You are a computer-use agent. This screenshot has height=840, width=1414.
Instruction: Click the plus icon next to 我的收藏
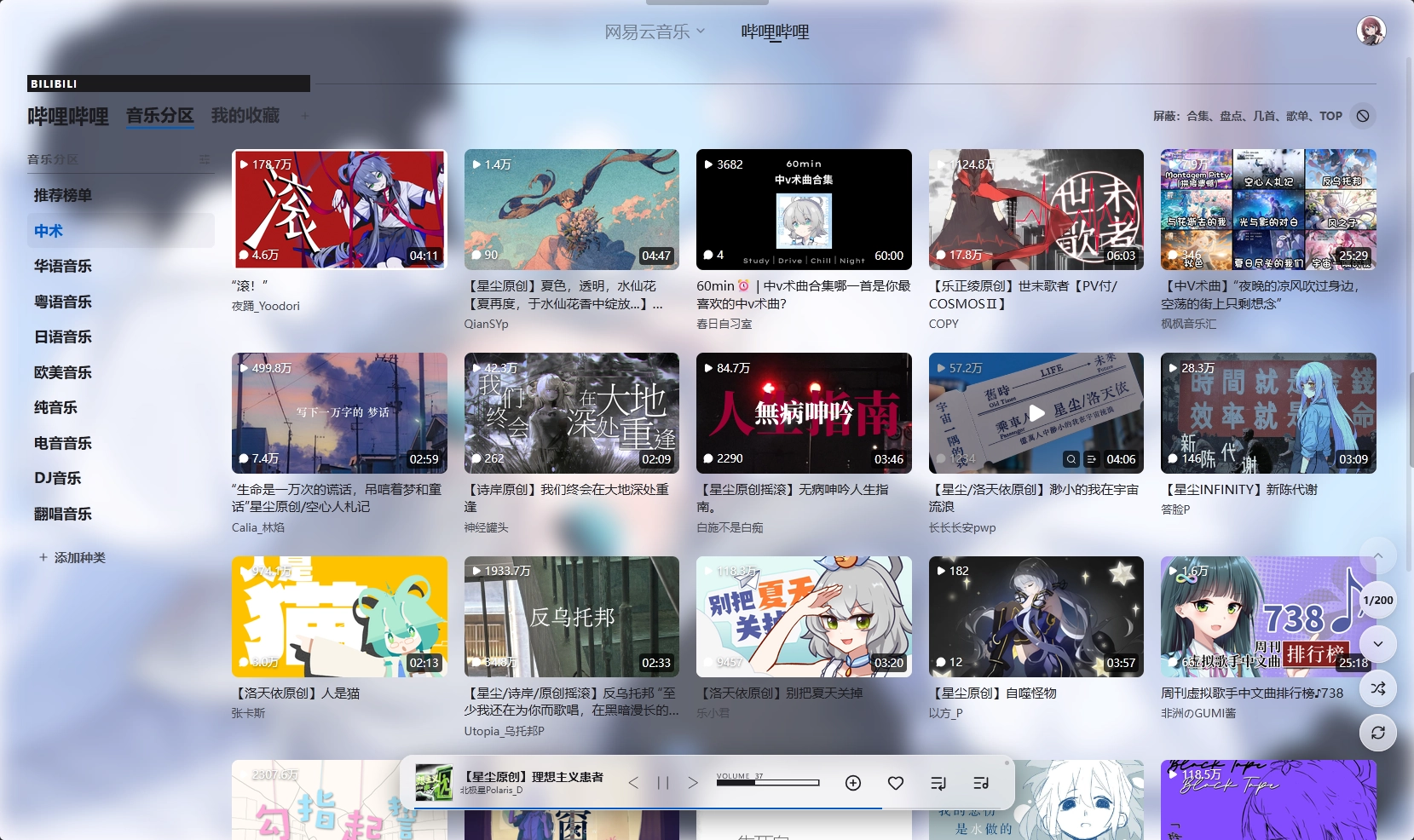point(305,116)
